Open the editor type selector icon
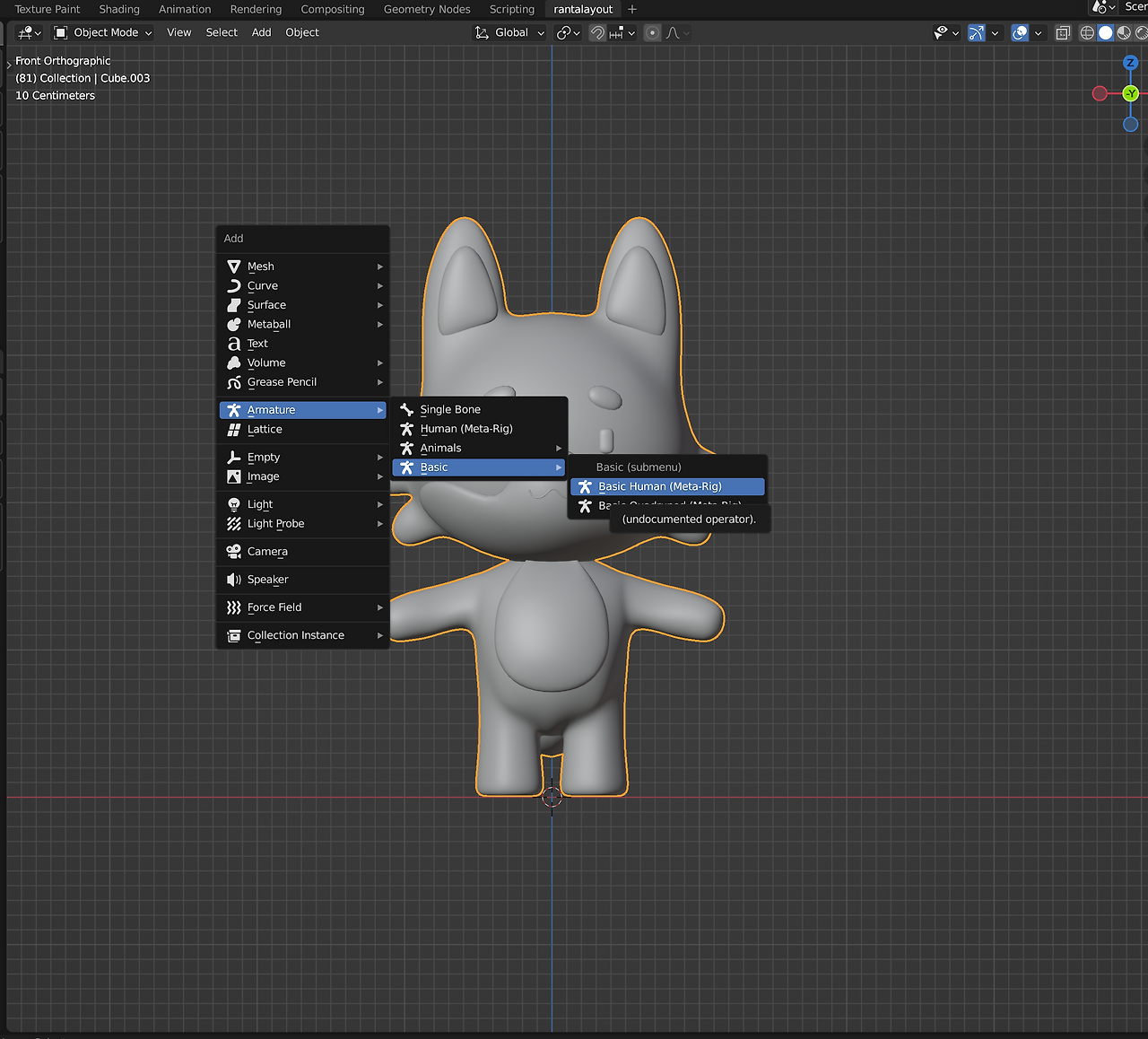The width and height of the screenshot is (1148, 1039). pos(29,32)
